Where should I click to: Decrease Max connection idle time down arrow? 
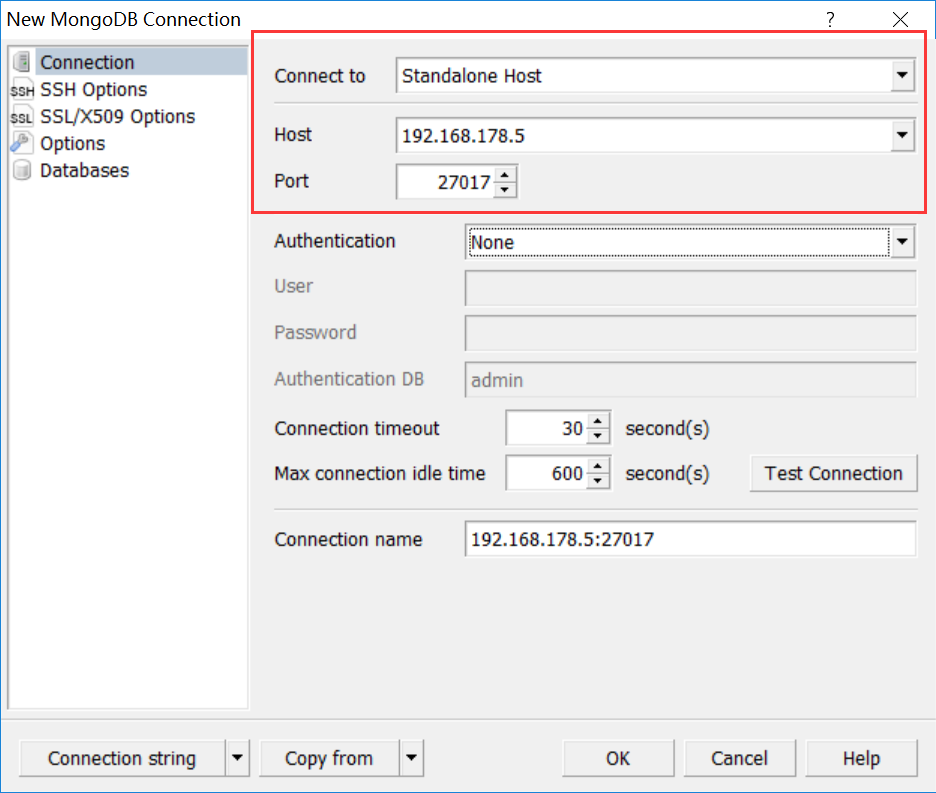click(598, 481)
